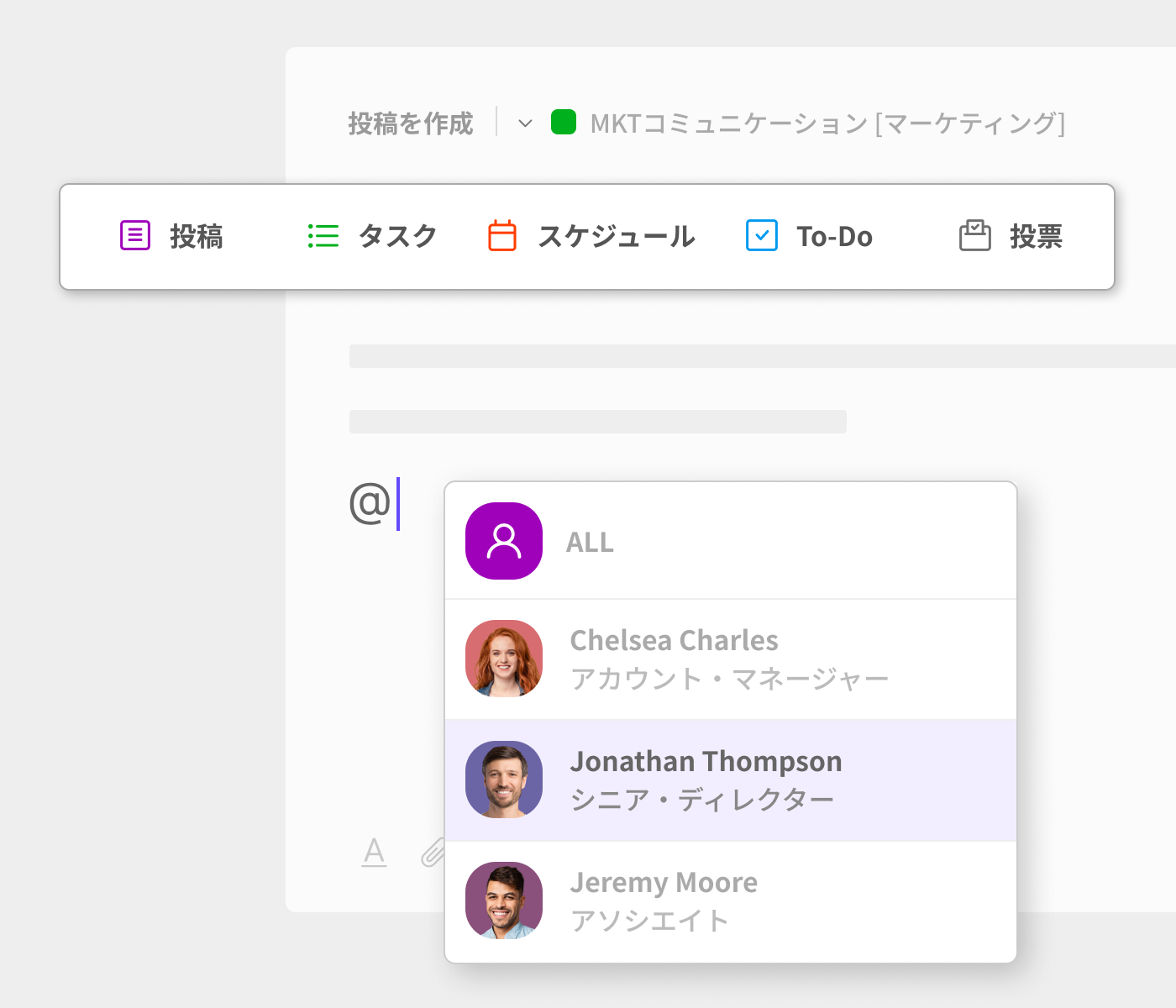Image resolution: width=1176 pixels, height=1008 pixels.
Task: Click the gray 投票 ballot box icon
Action: pyautogui.click(x=974, y=236)
